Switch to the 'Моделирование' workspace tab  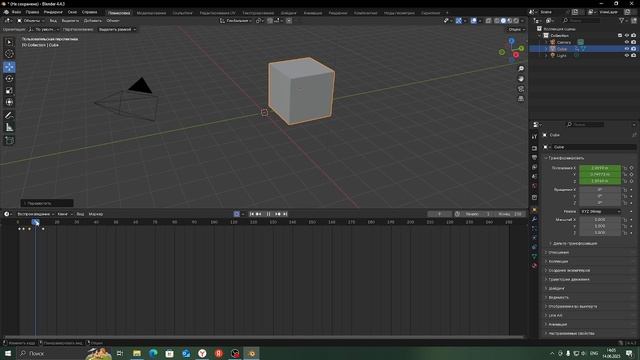point(151,13)
